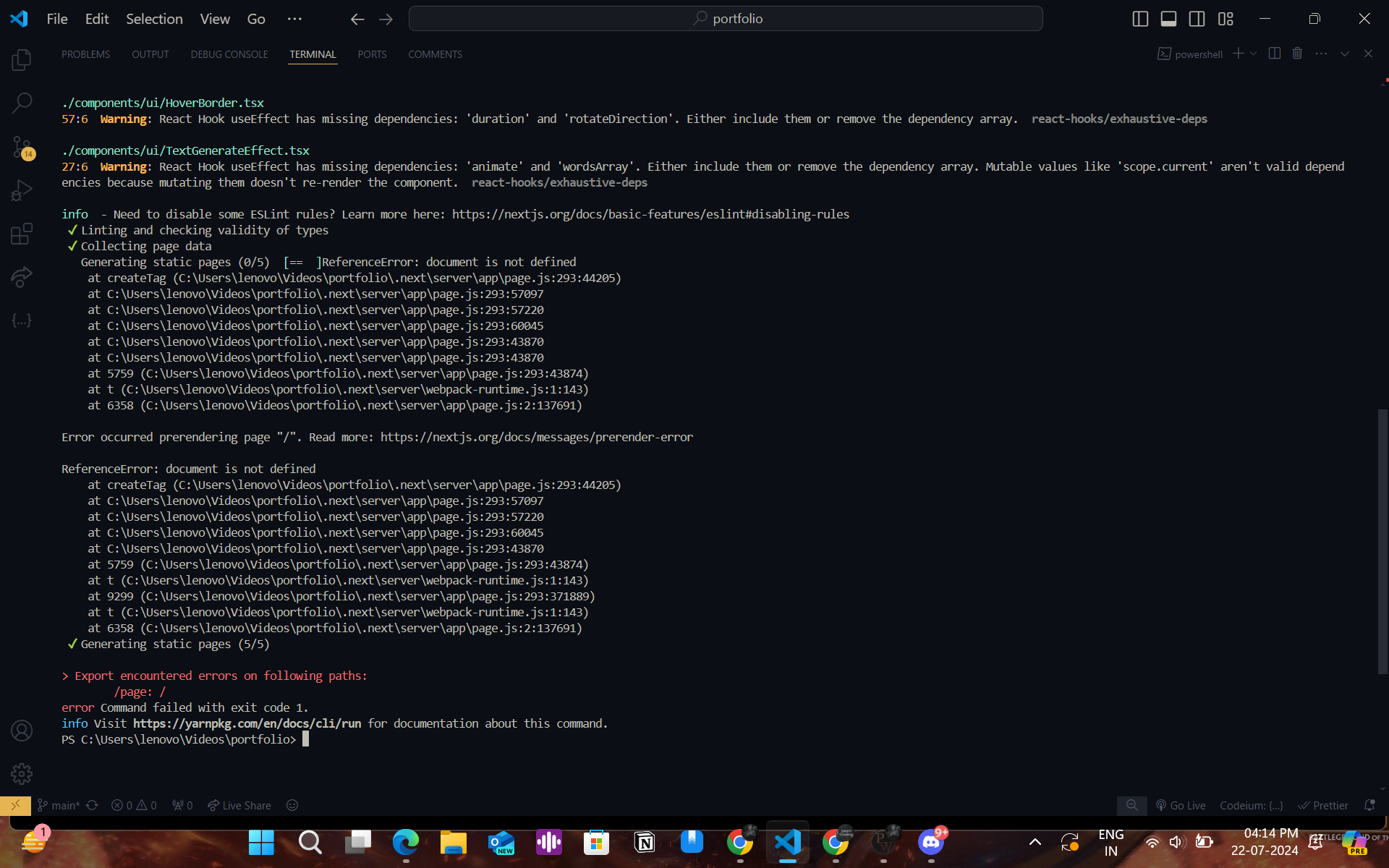Open the terminal more actions menu
The width and height of the screenshot is (1389, 868).
point(1322,54)
